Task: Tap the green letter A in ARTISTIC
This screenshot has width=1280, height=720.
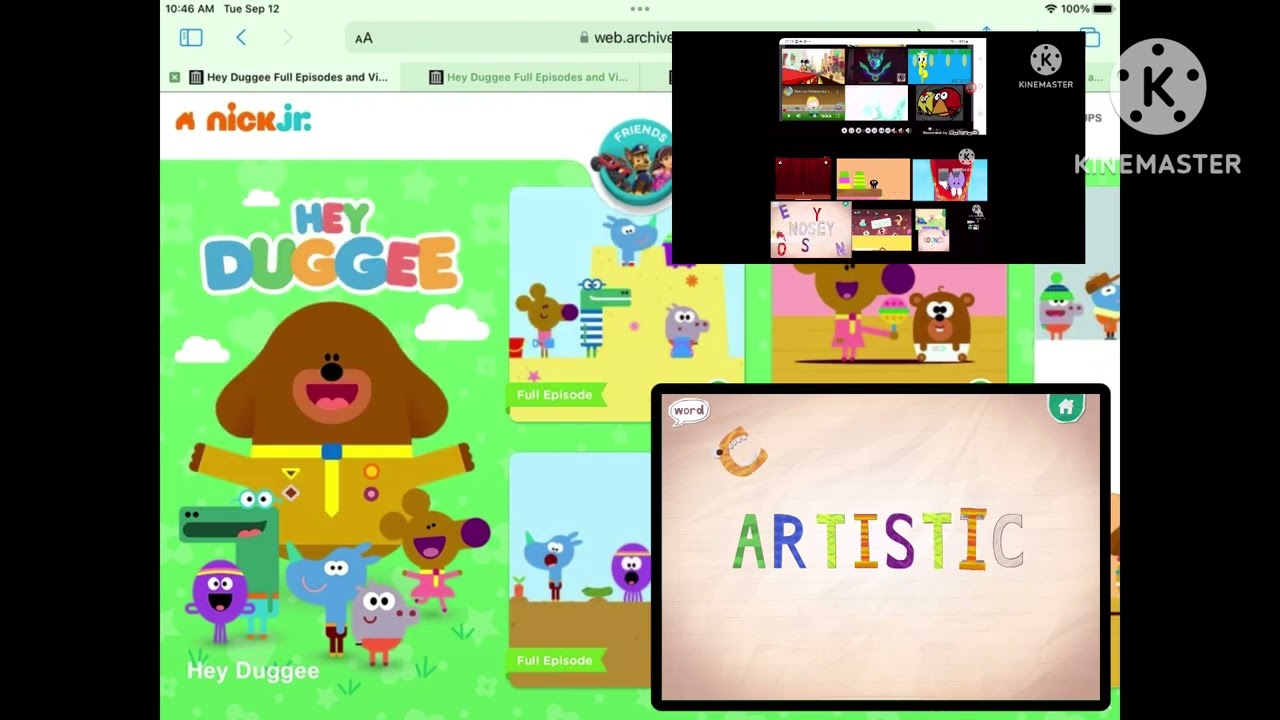Action: (x=750, y=541)
